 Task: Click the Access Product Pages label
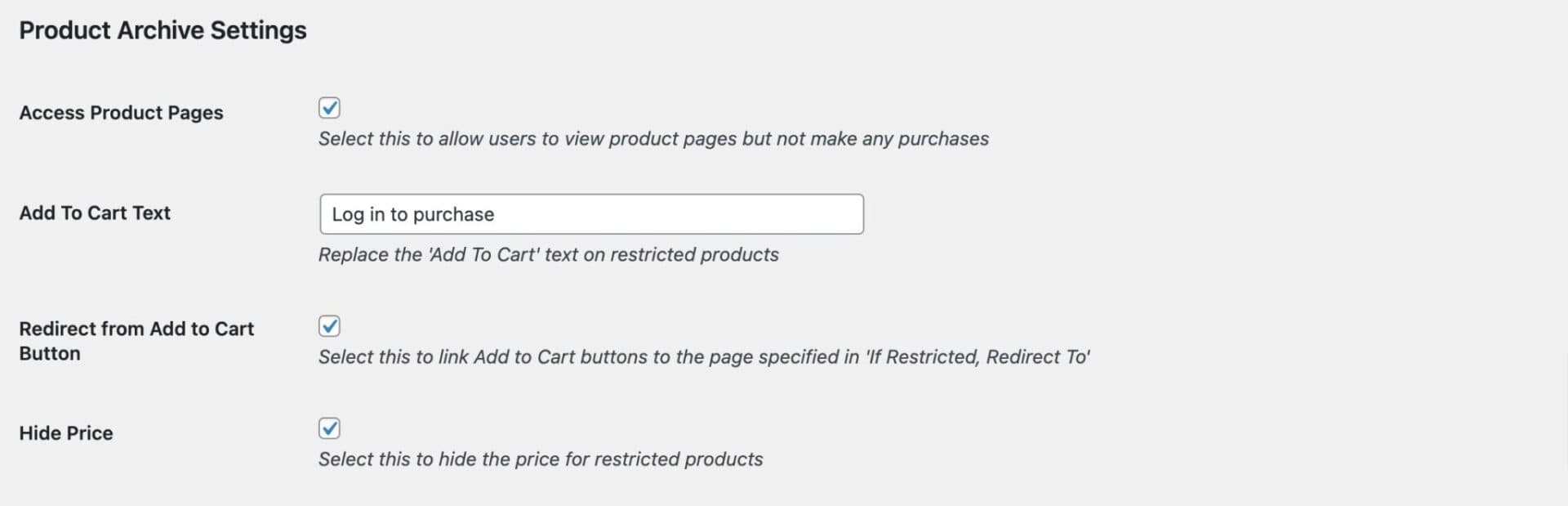click(x=121, y=113)
